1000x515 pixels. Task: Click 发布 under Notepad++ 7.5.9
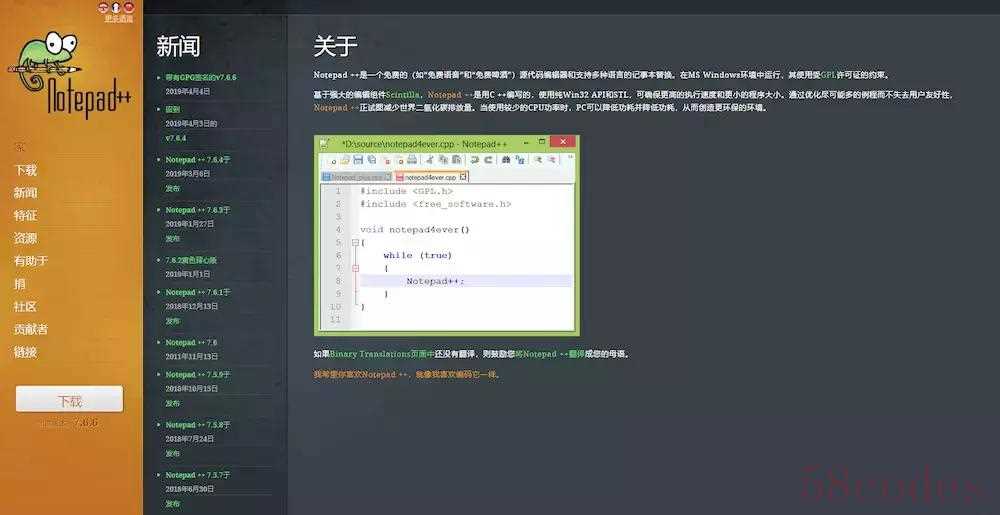173,403
